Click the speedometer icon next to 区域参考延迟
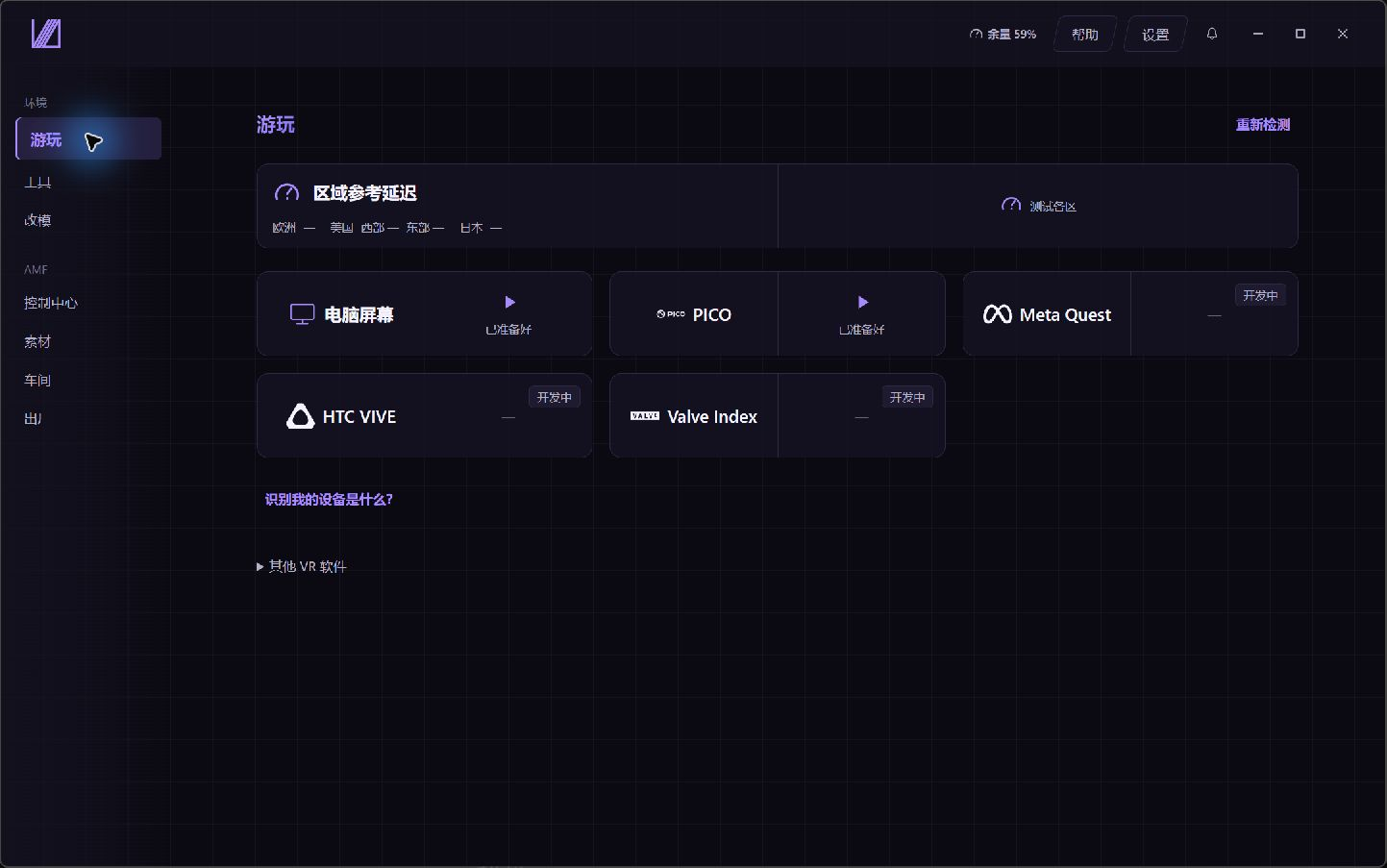The image size is (1387, 868). [286, 192]
